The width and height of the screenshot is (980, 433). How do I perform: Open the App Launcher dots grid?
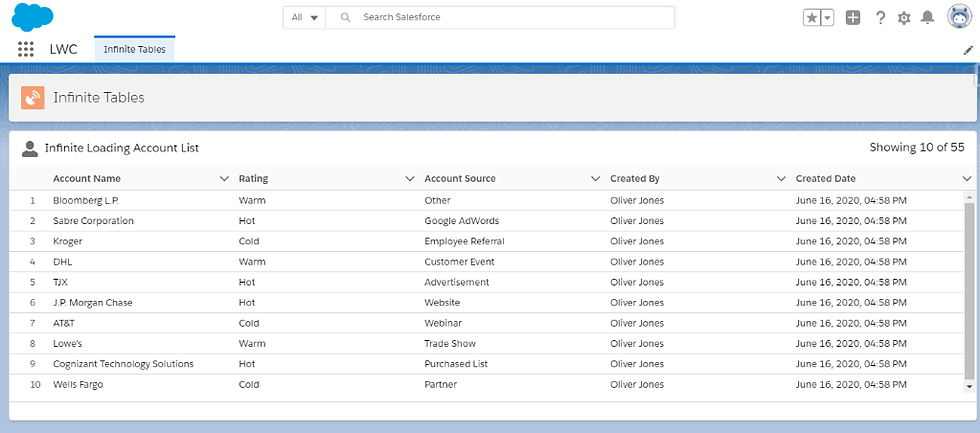pyautogui.click(x=26, y=49)
